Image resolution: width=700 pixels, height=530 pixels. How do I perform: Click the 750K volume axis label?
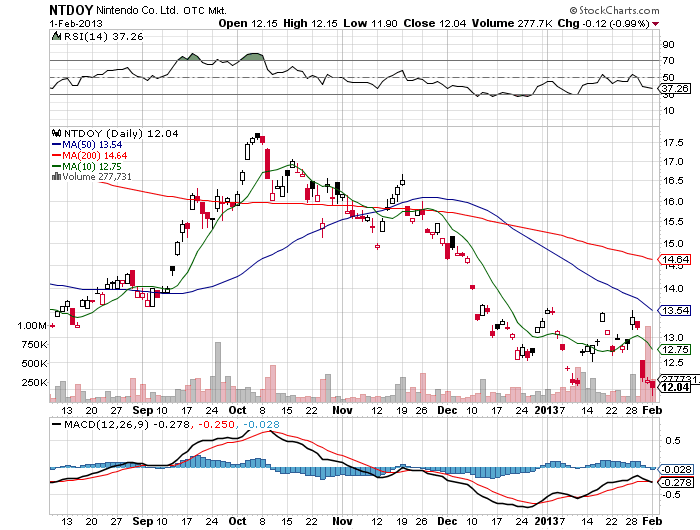pyautogui.click(x=34, y=345)
